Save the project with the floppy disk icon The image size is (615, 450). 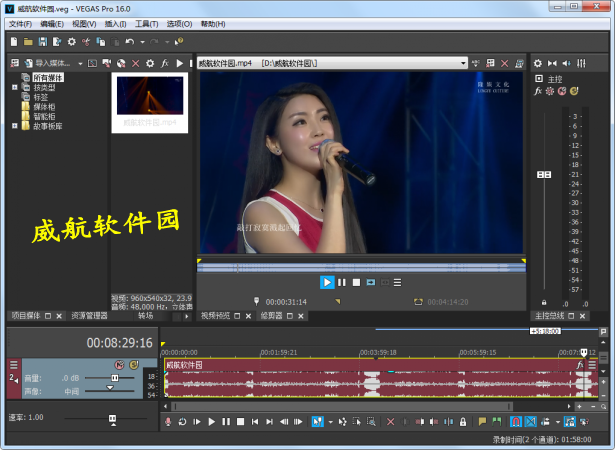[x=42, y=42]
